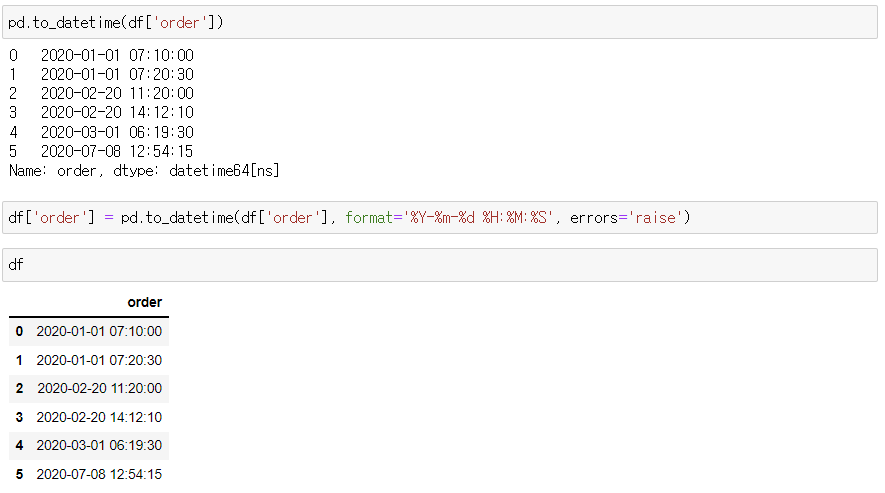Click the pd.to_datetime(df['order']) code cell
The image size is (885, 493).
coord(440,22)
